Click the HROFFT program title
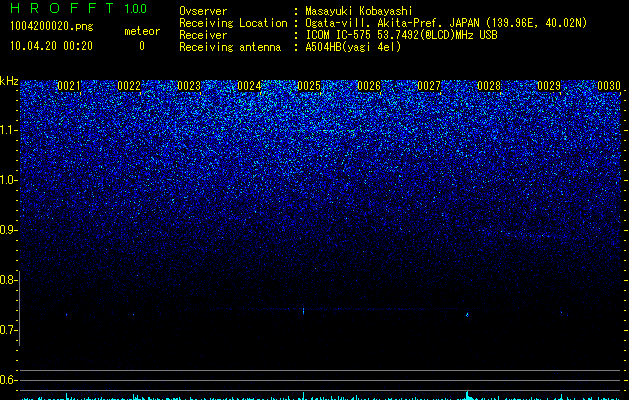This screenshot has height=400, width=629. coord(62,8)
